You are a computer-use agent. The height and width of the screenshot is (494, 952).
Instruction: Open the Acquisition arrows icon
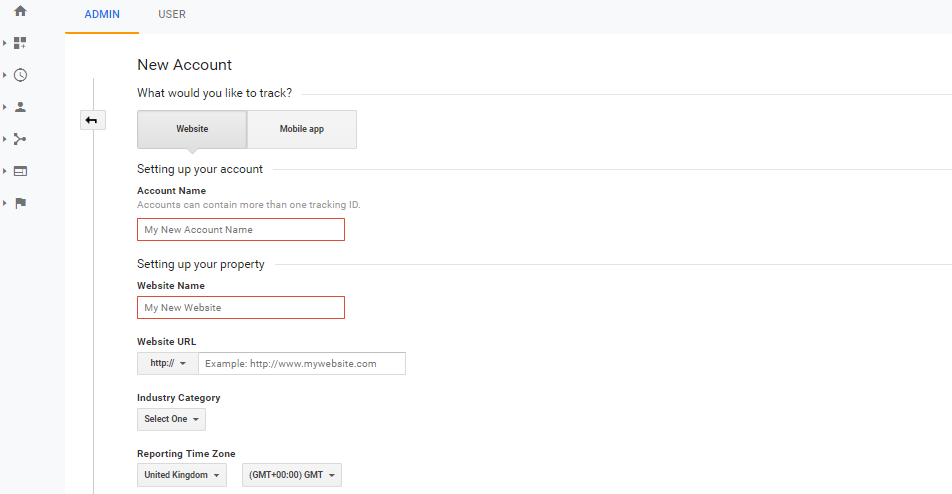(20, 139)
